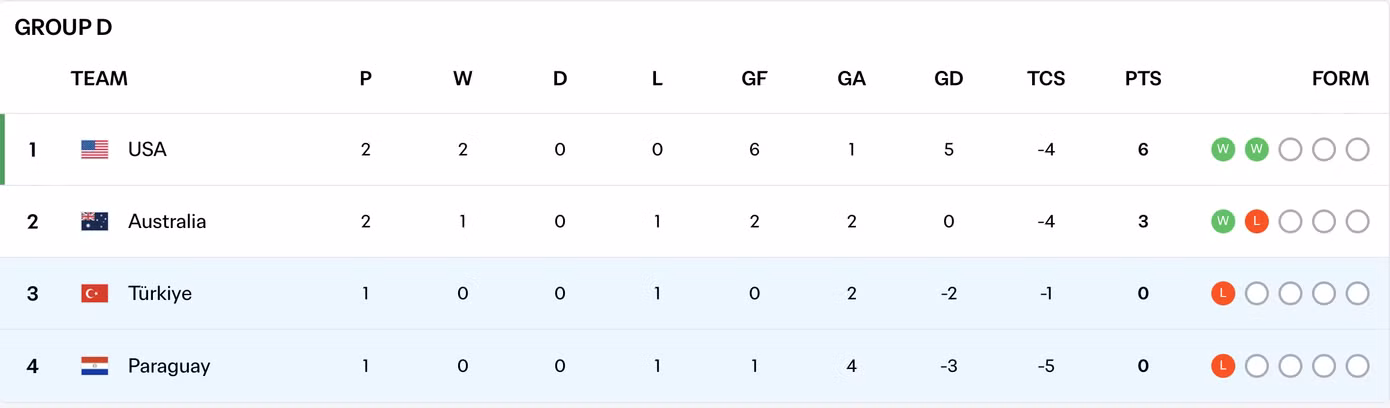The height and width of the screenshot is (408, 1390).
Task: Click Australia's orange L form badge
Action: (x=1257, y=221)
